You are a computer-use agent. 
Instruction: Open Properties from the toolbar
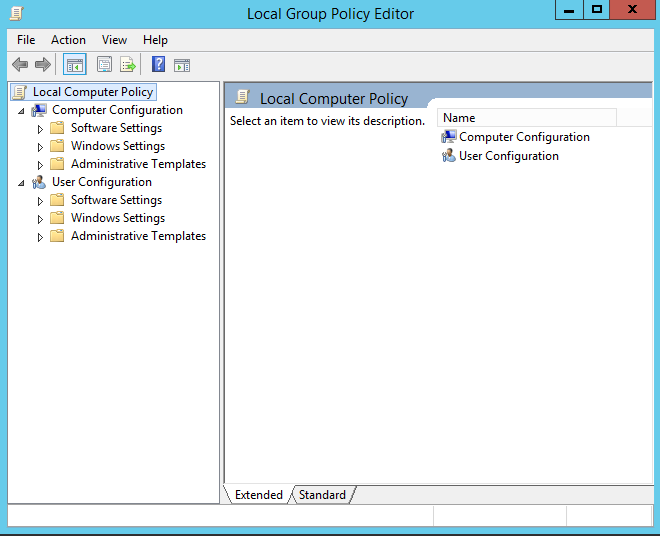(x=104, y=65)
